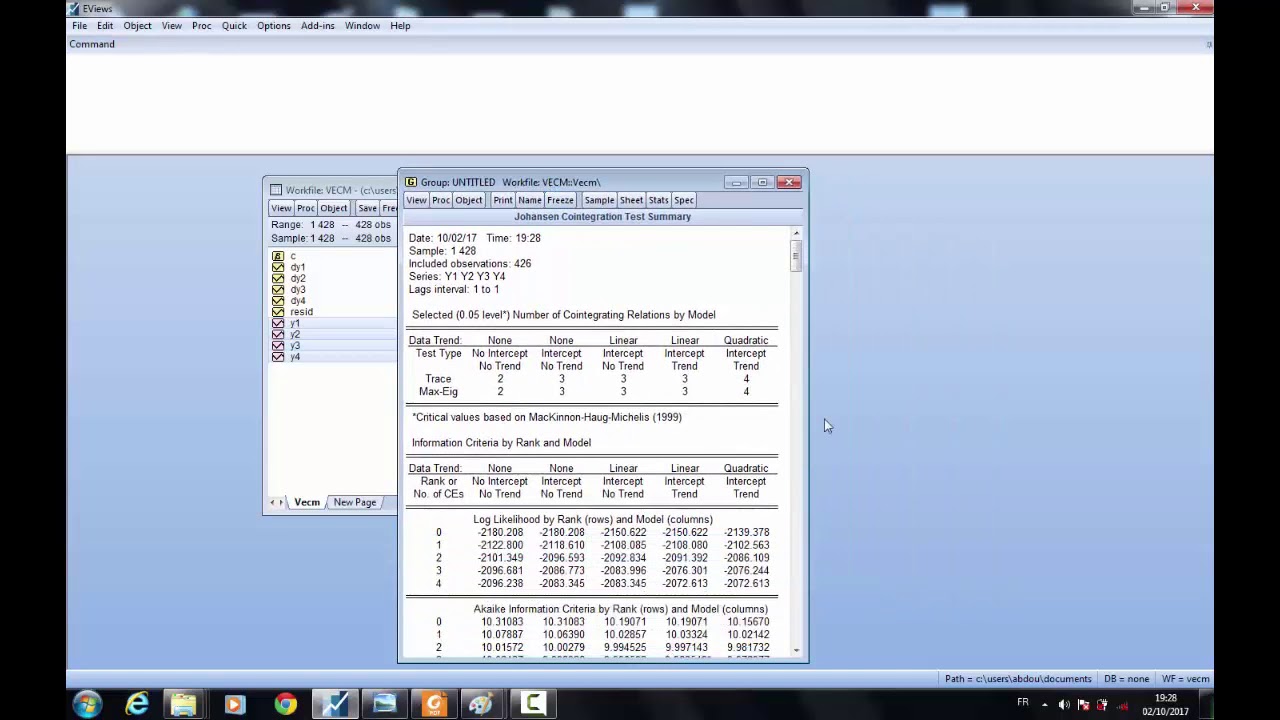Click View button in Workfile window toolbar
Viewport: 1280px width, 720px height.
click(x=281, y=208)
